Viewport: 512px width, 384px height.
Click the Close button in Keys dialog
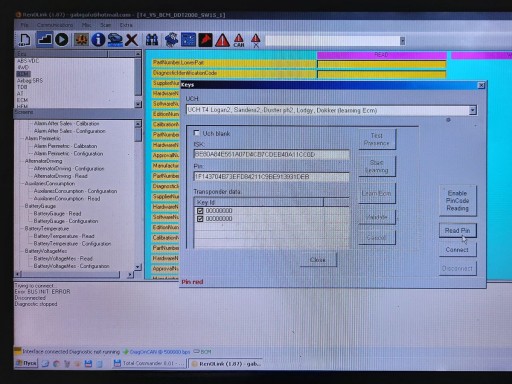tap(318, 260)
